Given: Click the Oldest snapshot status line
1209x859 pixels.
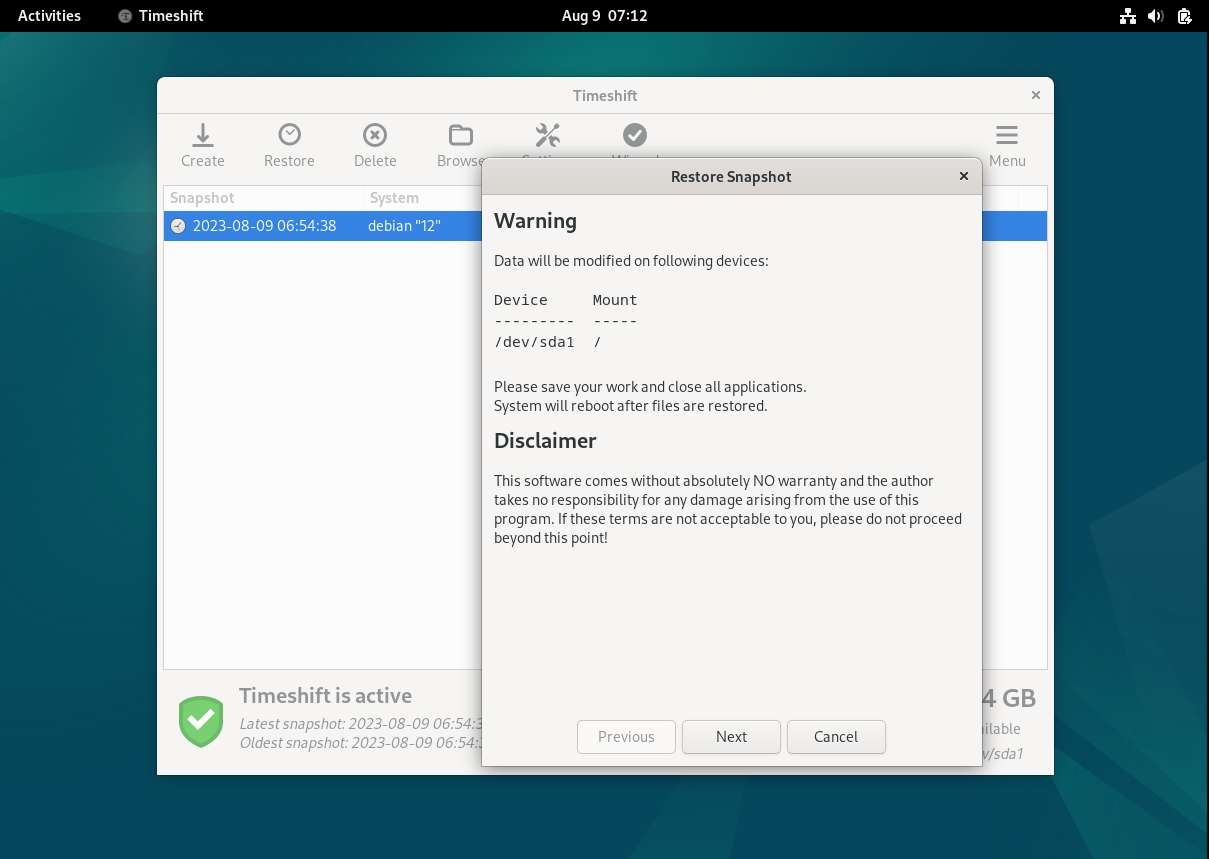Looking at the screenshot, I should click(x=361, y=743).
